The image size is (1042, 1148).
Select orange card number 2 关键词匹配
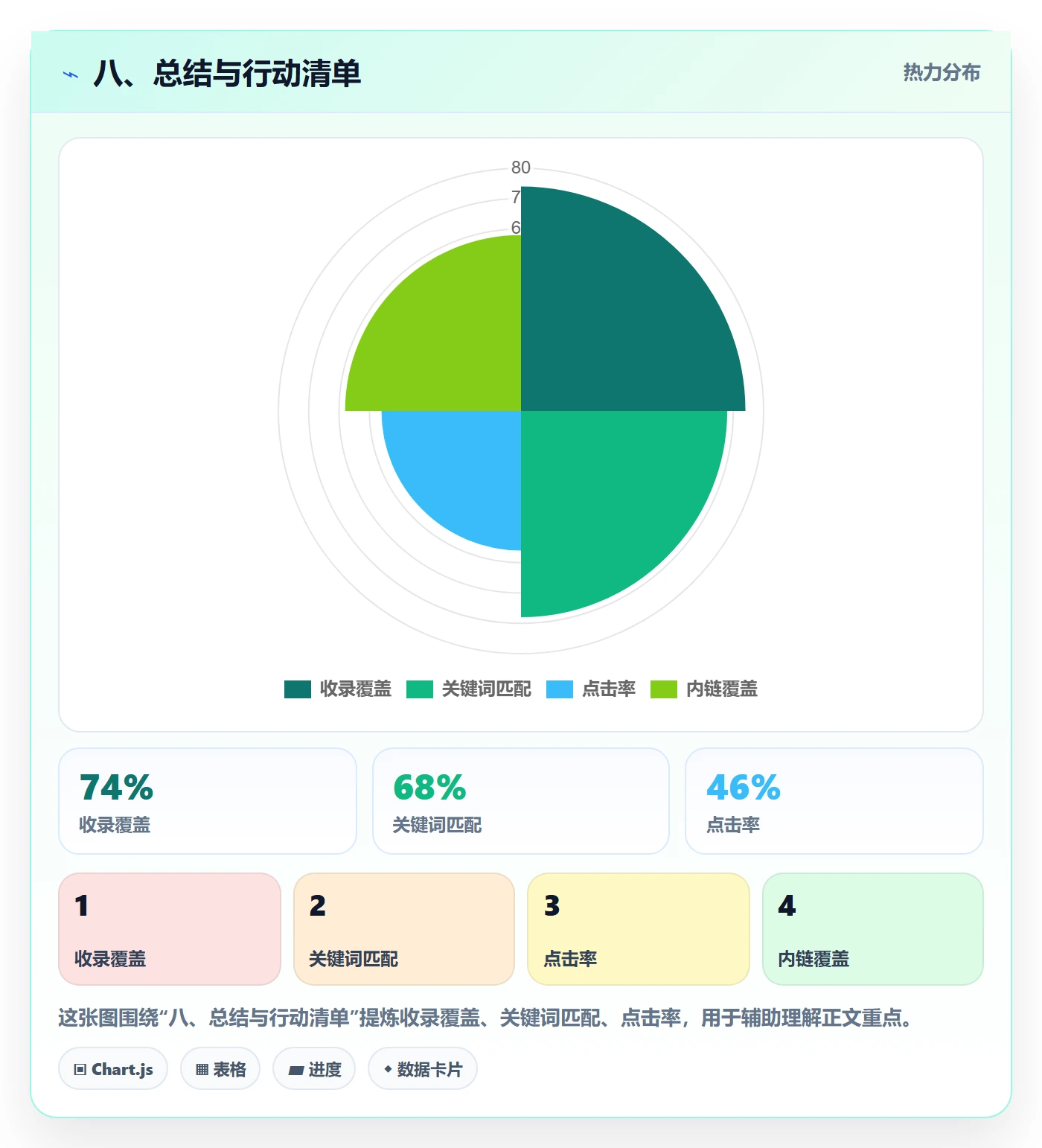click(x=404, y=929)
